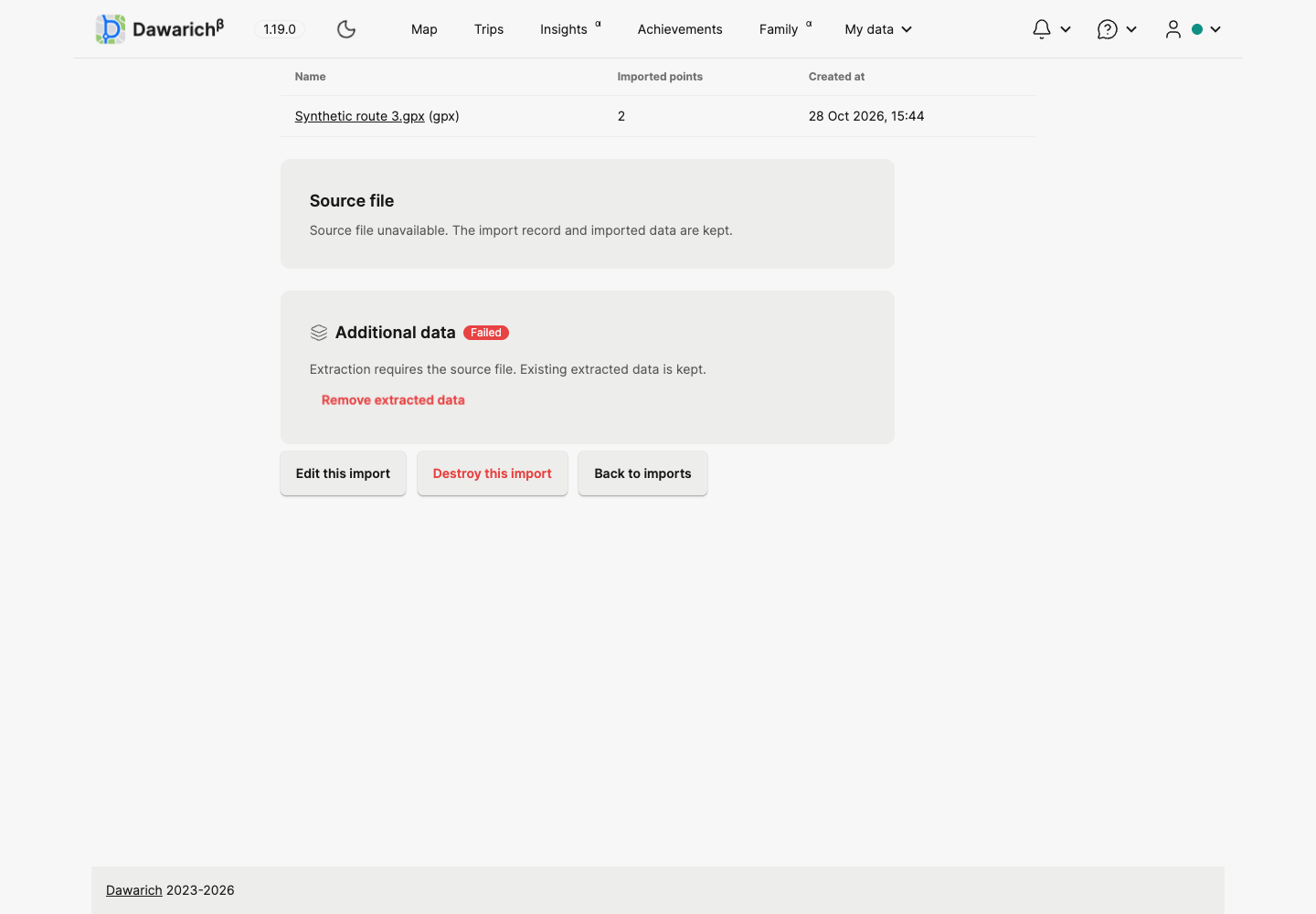
Task: Click Edit this import button
Action: point(343,473)
